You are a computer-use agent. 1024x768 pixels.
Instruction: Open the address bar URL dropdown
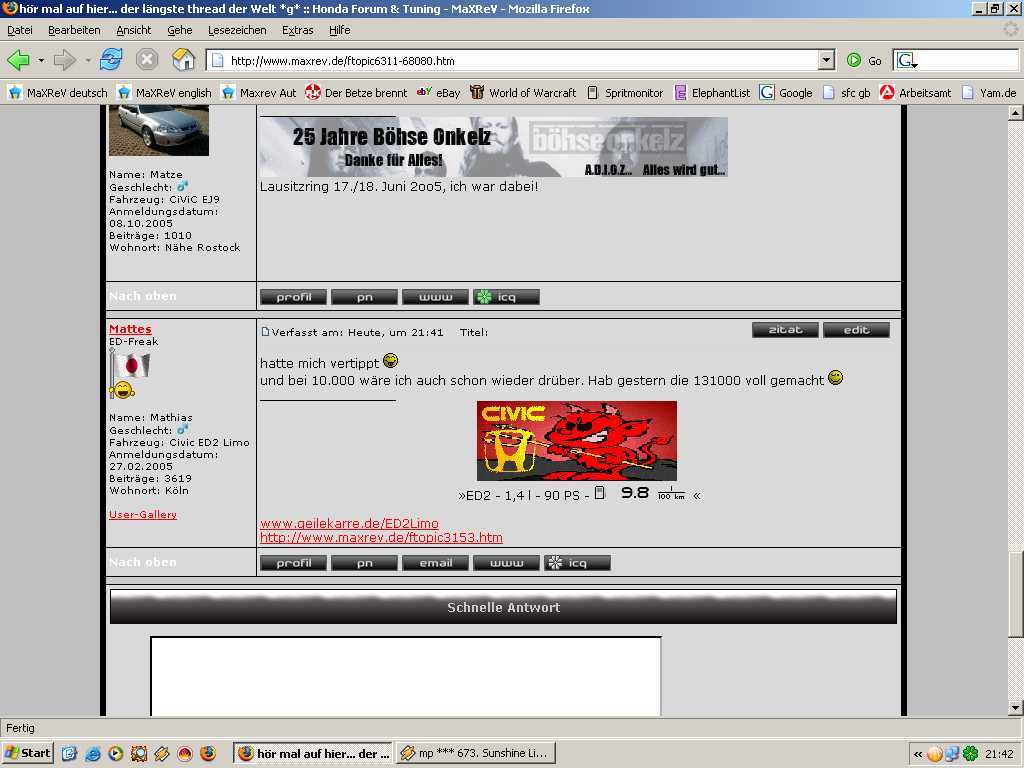coord(826,61)
